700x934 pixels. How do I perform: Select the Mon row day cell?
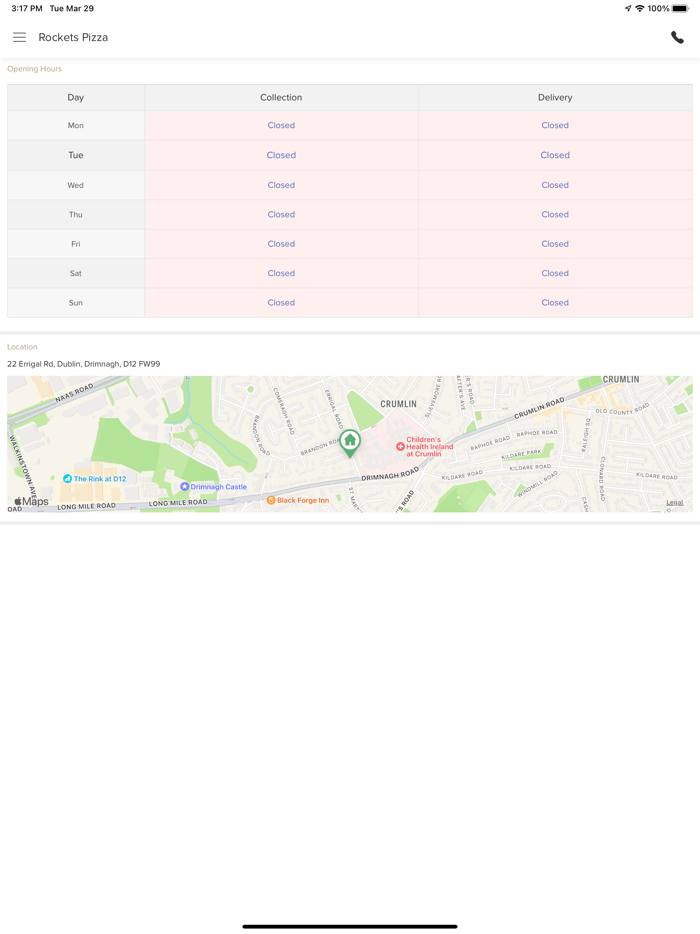[x=76, y=125]
